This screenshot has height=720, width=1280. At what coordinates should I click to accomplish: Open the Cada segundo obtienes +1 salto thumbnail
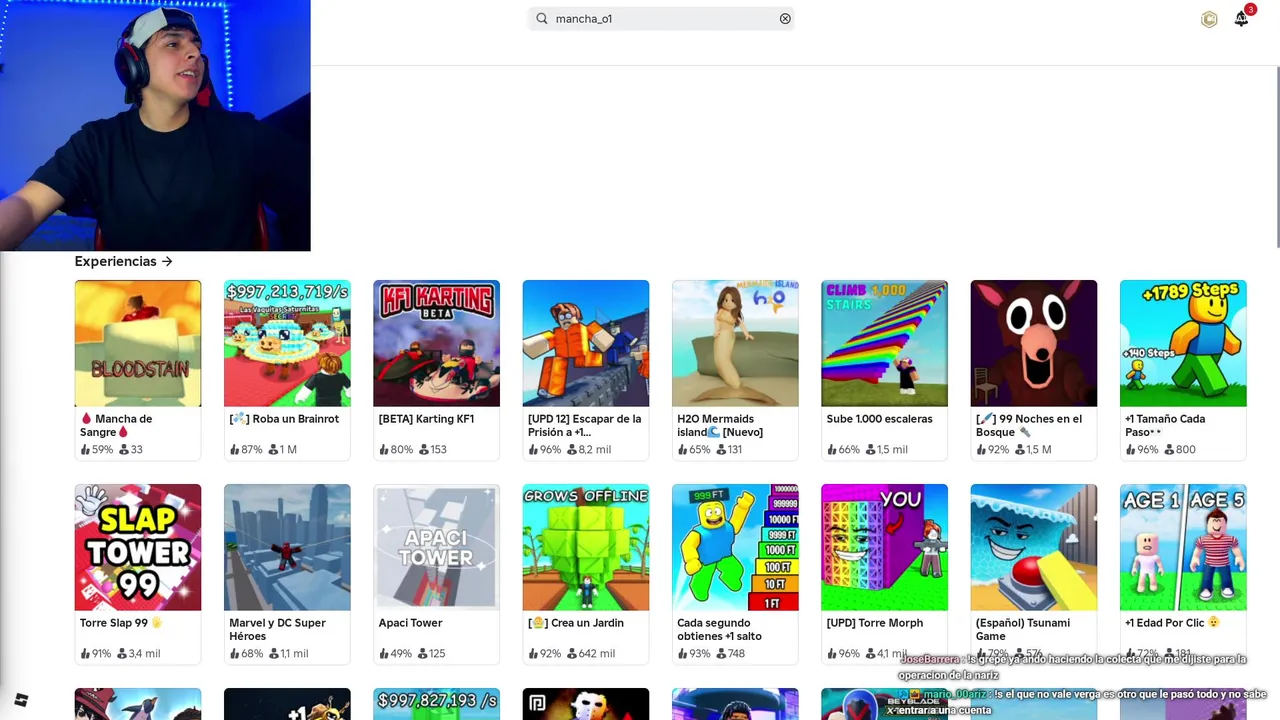735,547
